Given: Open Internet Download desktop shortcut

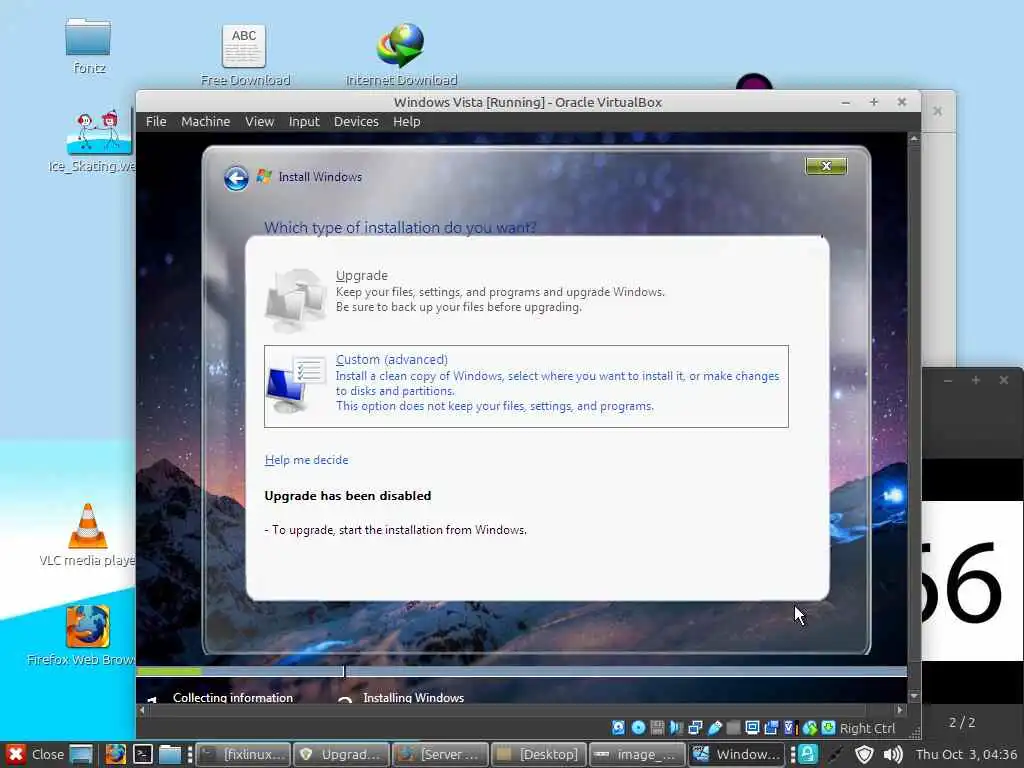Looking at the screenshot, I should [x=401, y=55].
